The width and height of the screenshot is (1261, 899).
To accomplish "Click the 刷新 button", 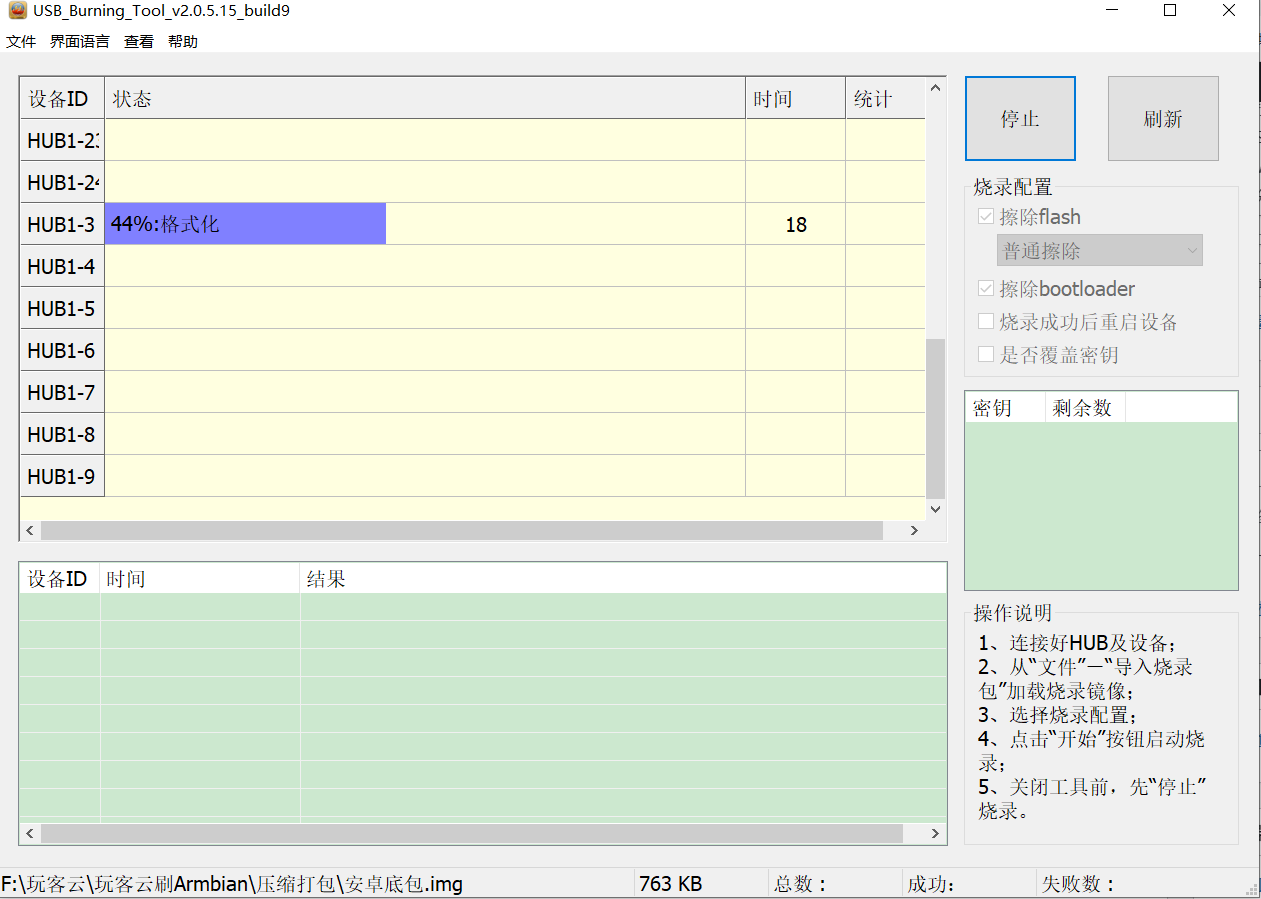I will pyautogui.click(x=1163, y=119).
